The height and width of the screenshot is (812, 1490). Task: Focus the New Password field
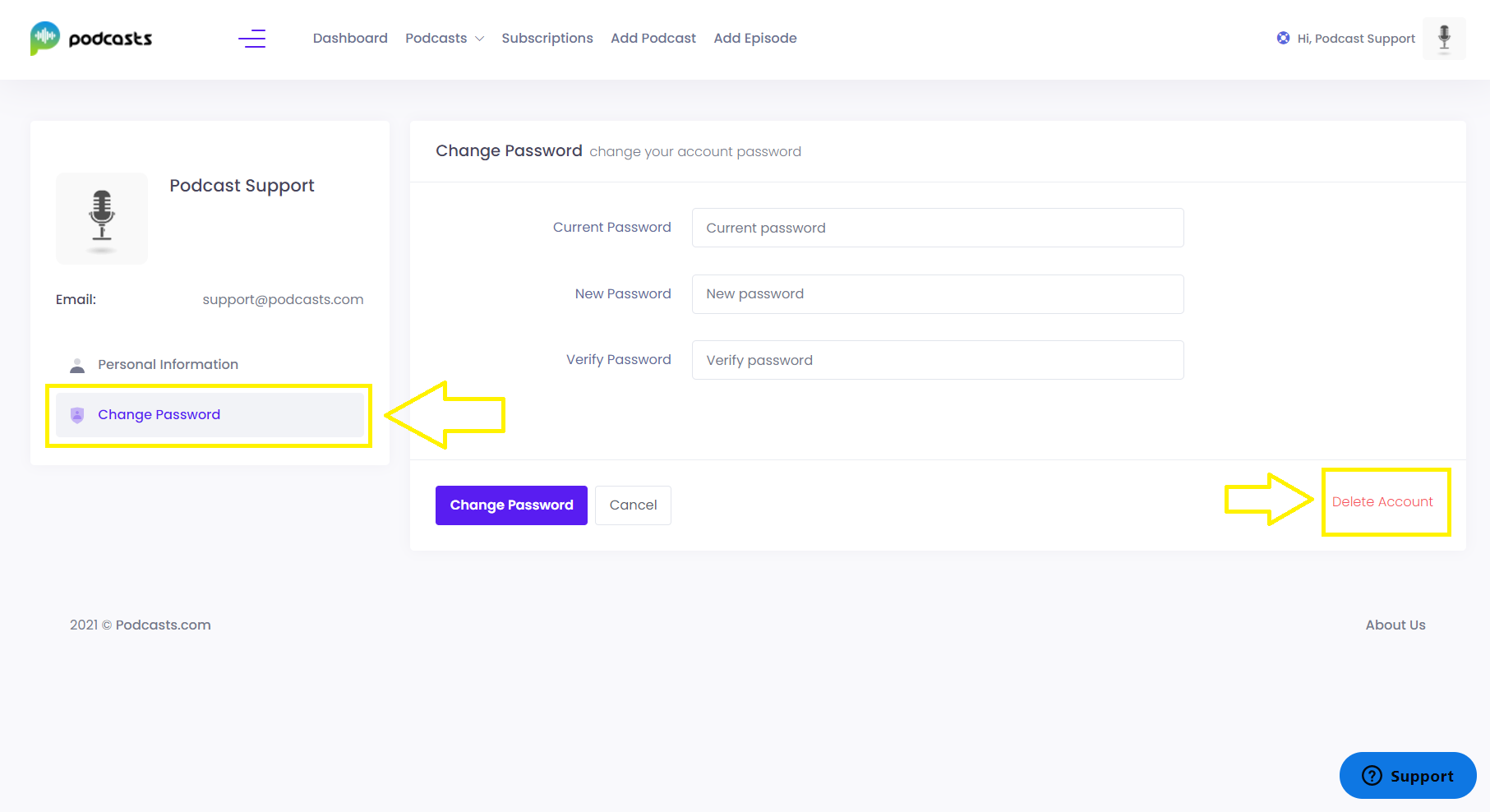938,294
